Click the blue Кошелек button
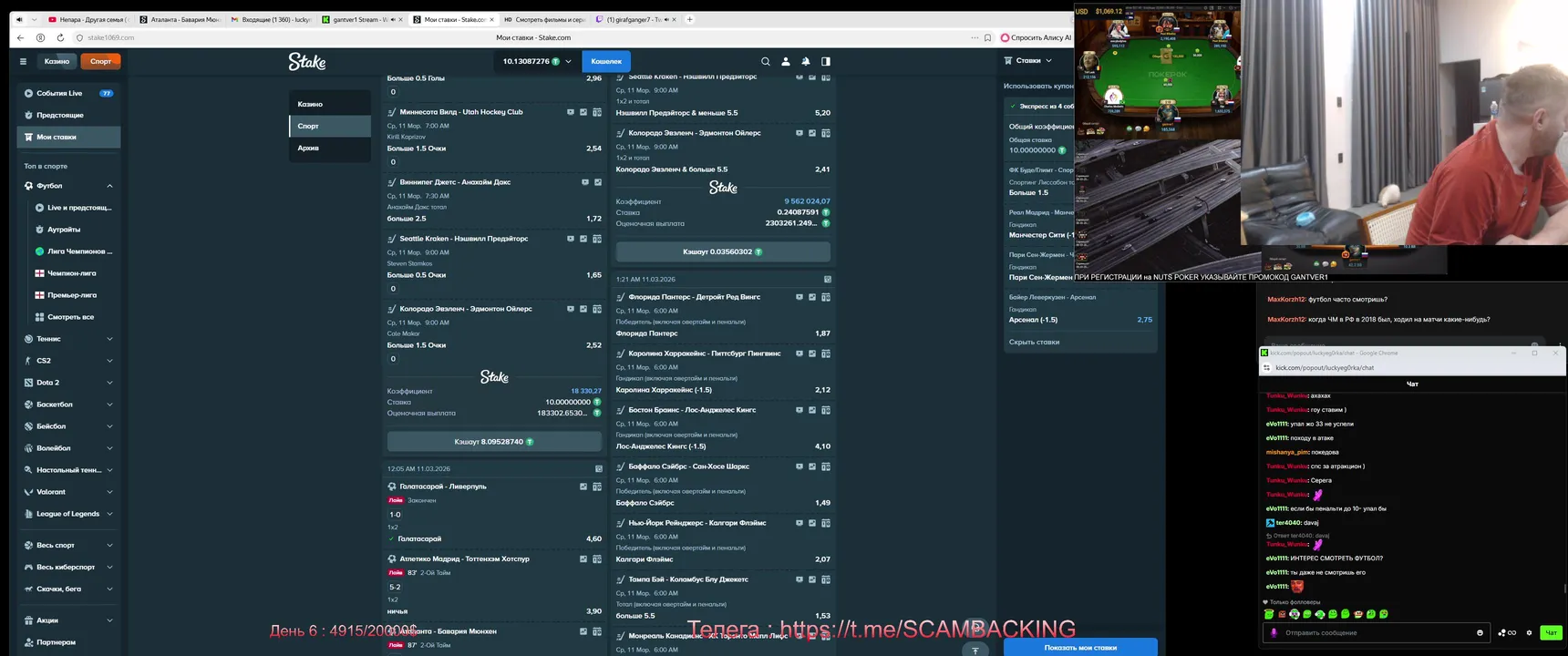 [x=606, y=61]
